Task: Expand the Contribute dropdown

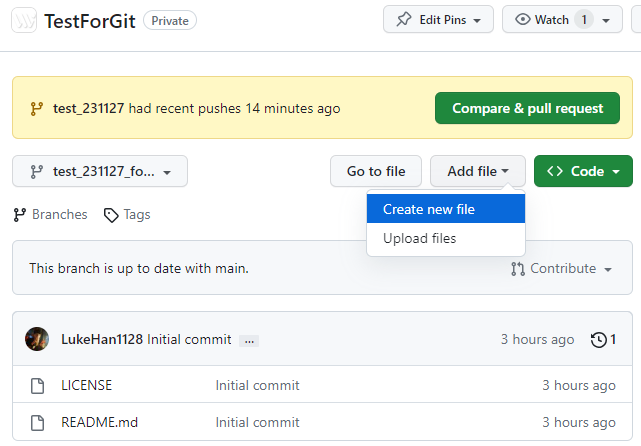Action: pyautogui.click(x=561, y=269)
